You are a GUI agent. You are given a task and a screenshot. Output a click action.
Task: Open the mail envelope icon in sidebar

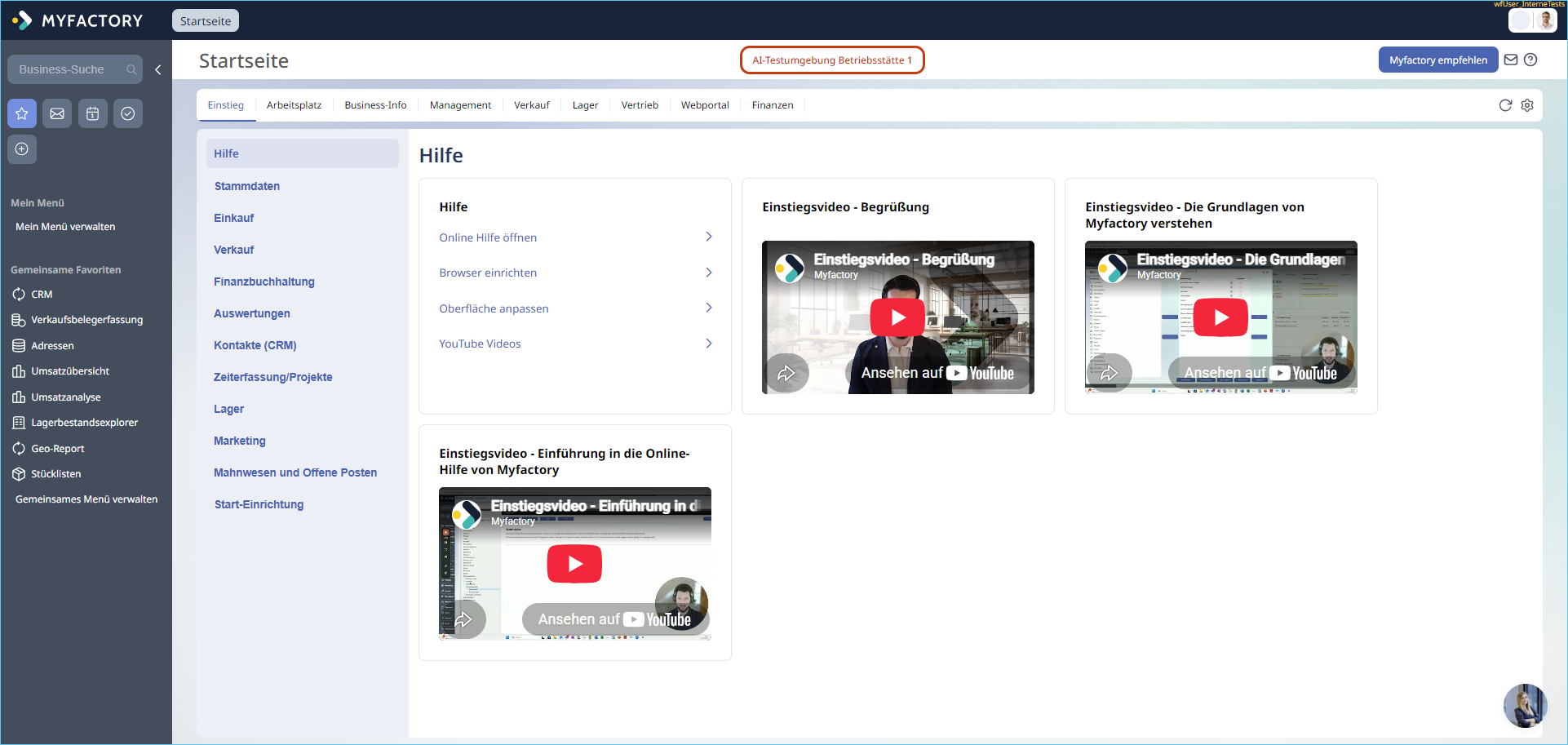pyautogui.click(x=57, y=113)
